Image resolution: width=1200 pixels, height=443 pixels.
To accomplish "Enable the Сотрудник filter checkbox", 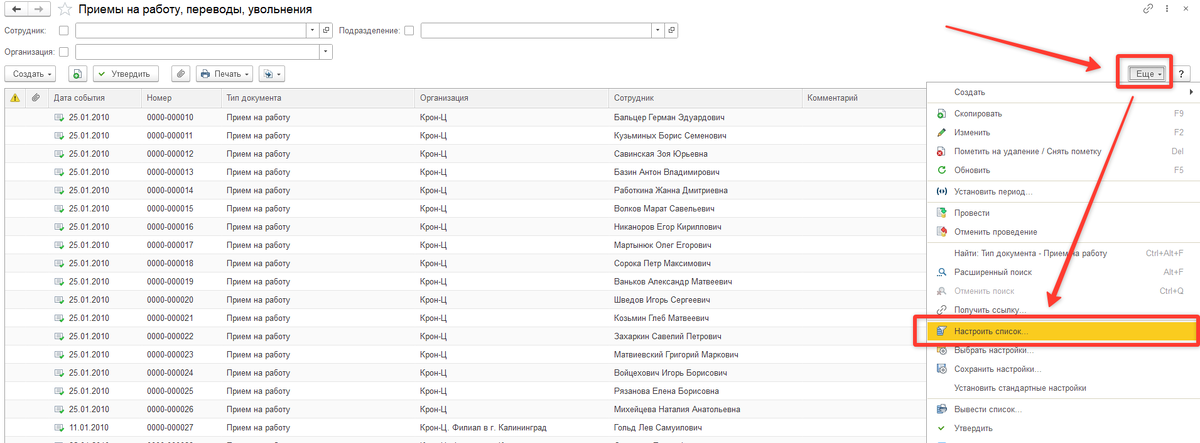I will 64,30.
